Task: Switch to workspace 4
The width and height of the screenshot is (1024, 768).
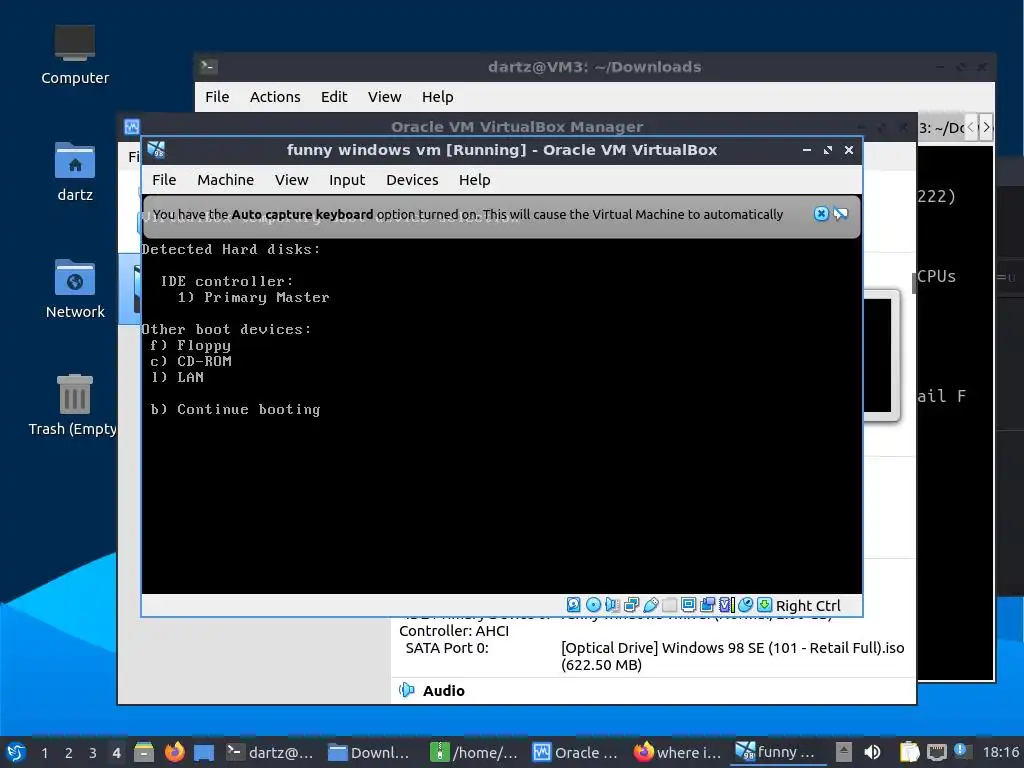Action: click(116, 753)
